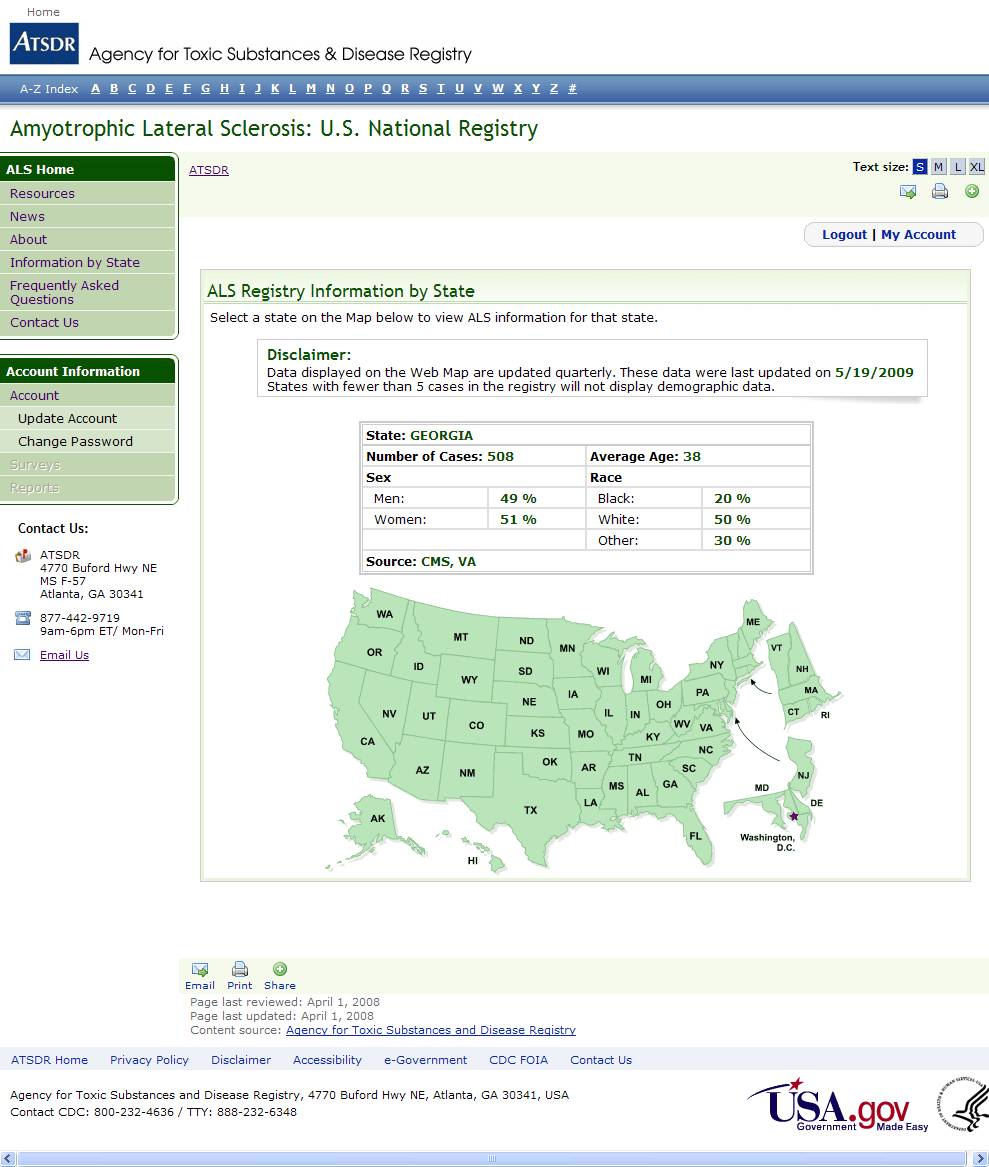Select Florida (FL) on the map
Image resolution: width=989 pixels, height=1167 pixels.
click(x=696, y=837)
